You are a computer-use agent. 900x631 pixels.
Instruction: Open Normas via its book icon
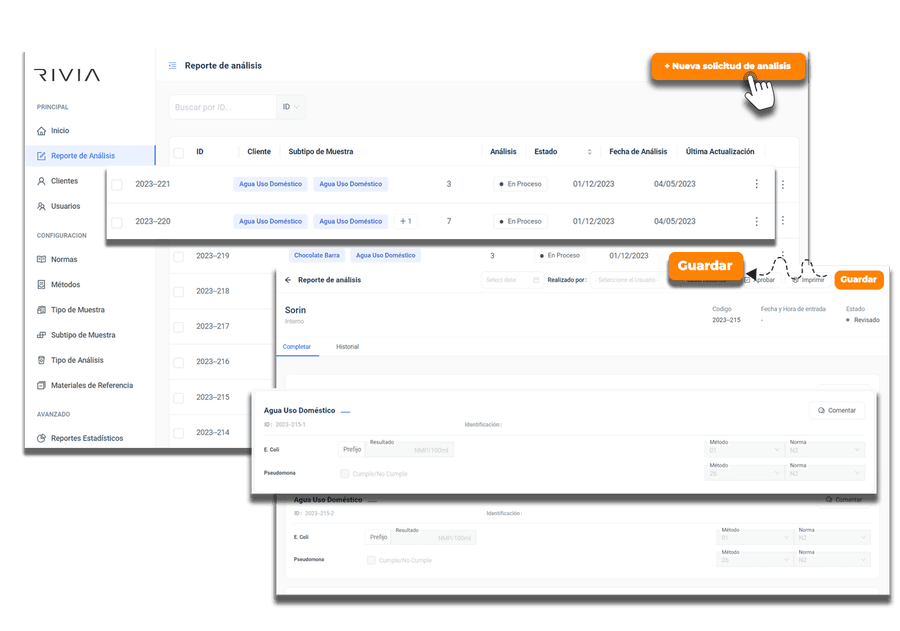pos(41,259)
